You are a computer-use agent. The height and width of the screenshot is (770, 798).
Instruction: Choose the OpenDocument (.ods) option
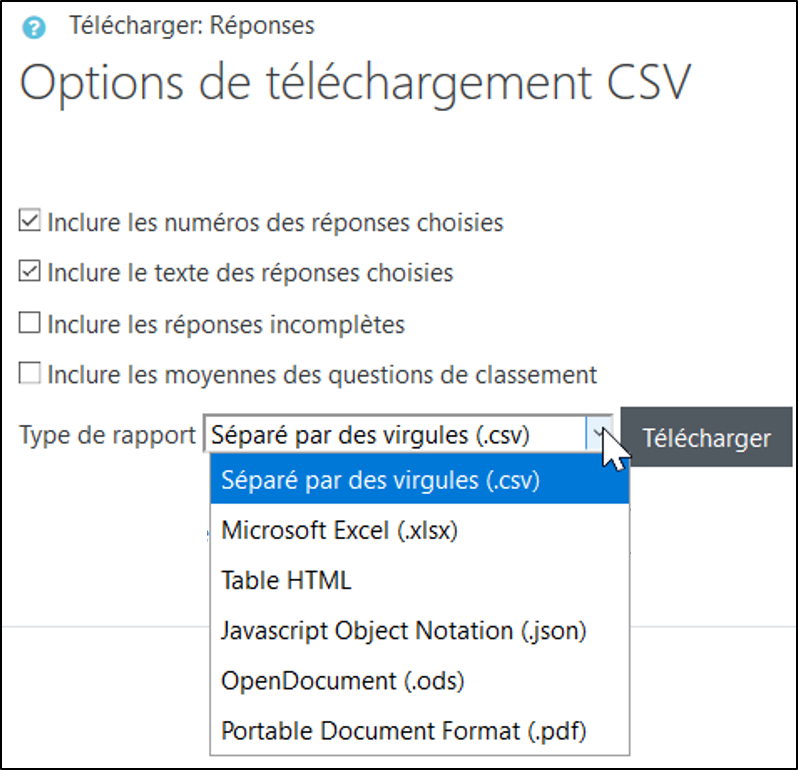pyautogui.click(x=342, y=681)
